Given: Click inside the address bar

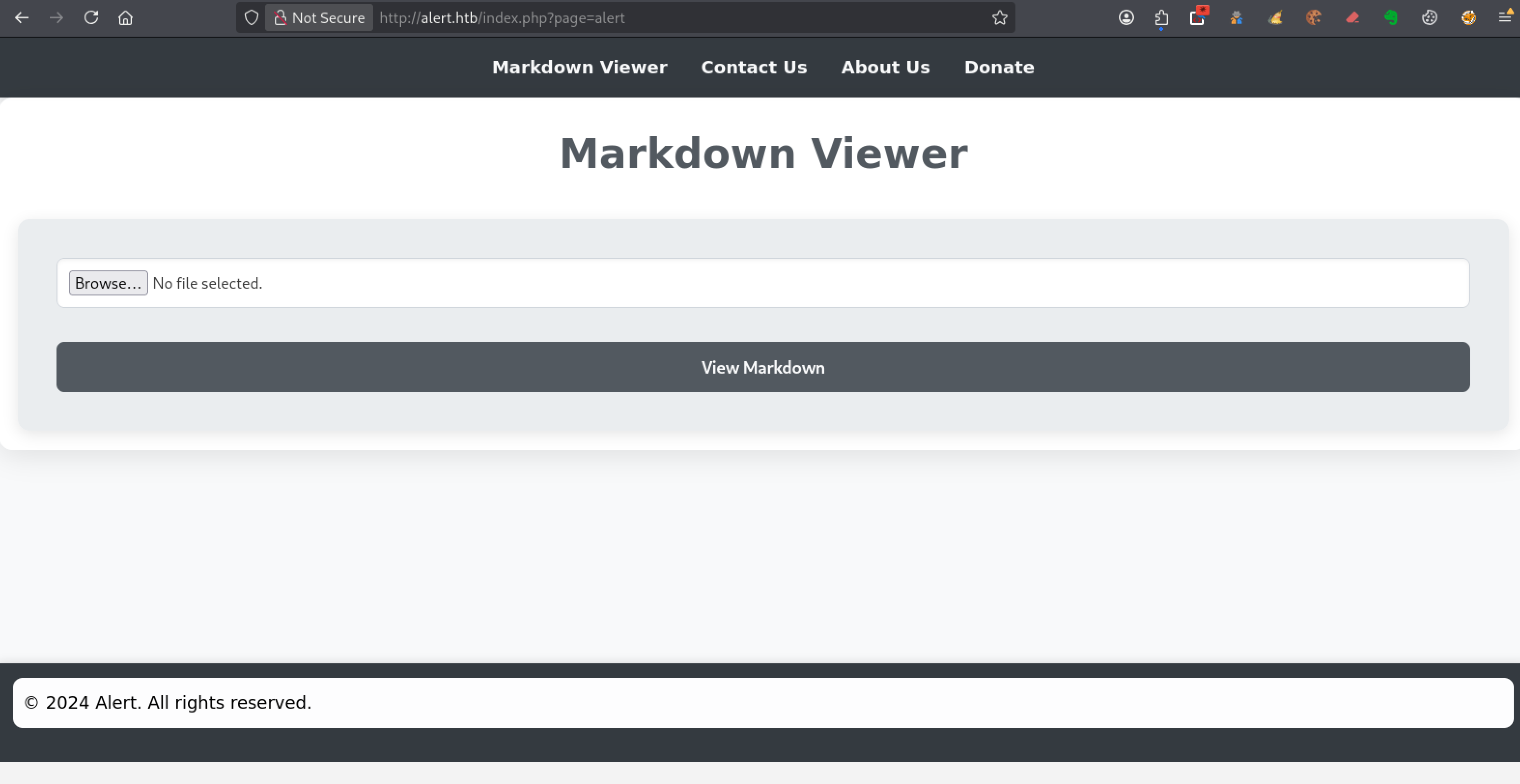Looking at the screenshot, I should [x=649, y=18].
